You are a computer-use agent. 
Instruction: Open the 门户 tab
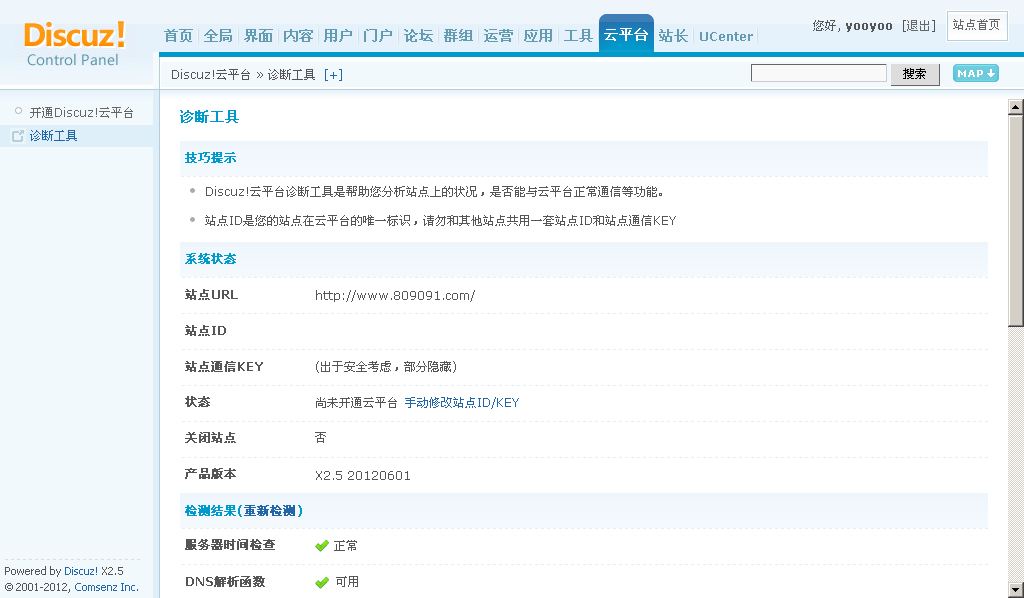(378, 36)
